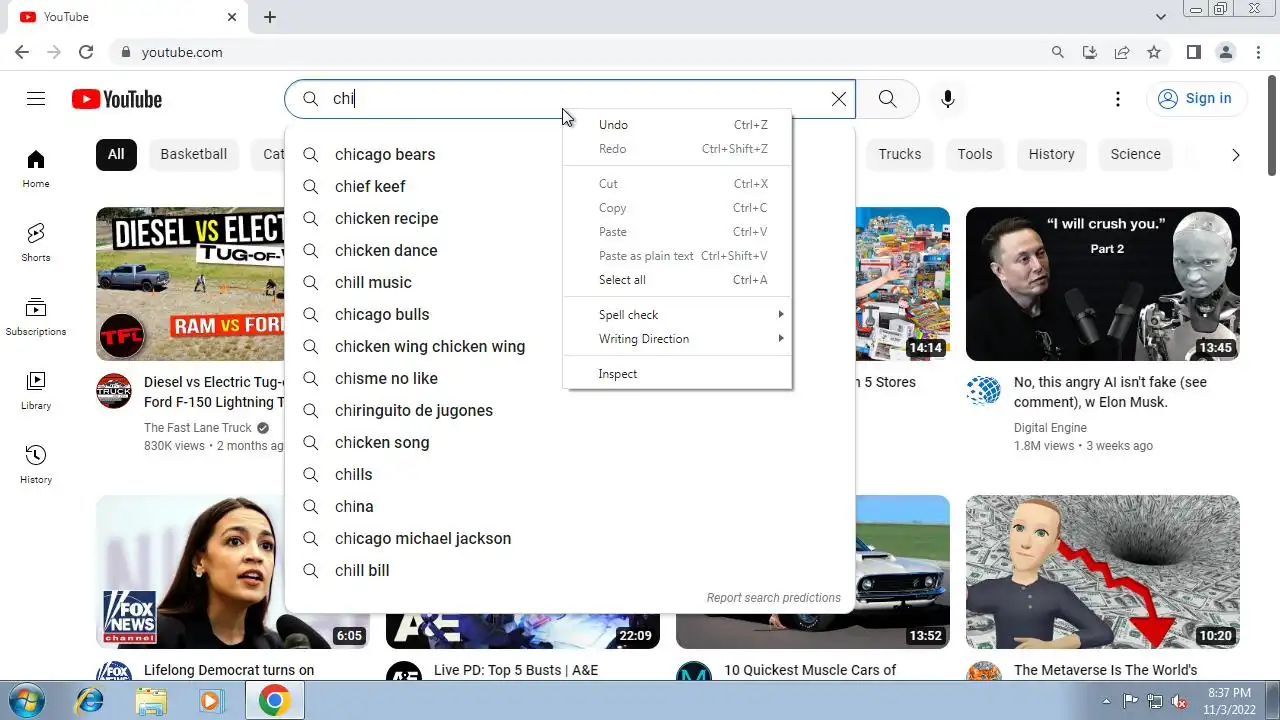Viewport: 1280px width, 720px height.
Task: Click Report search predictions link
Action: [773, 598]
